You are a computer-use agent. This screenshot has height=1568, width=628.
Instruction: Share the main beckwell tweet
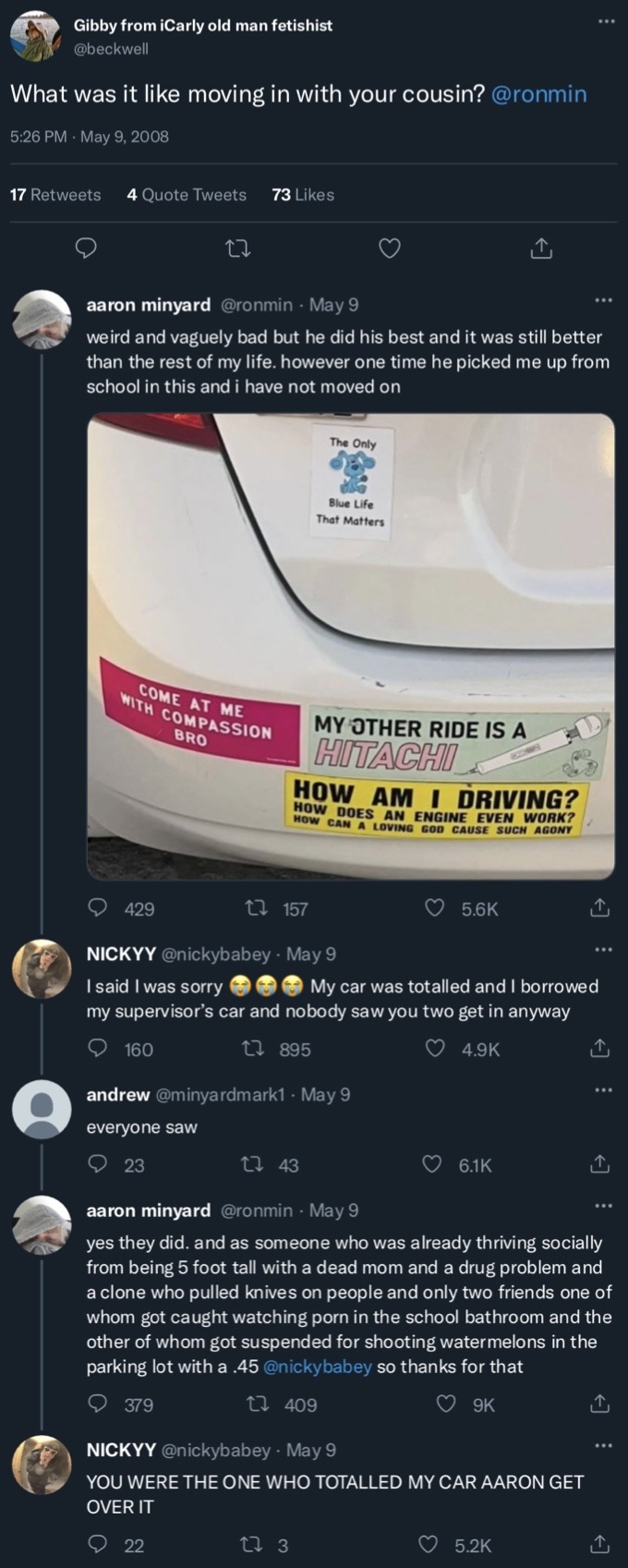(x=541, y=248)
